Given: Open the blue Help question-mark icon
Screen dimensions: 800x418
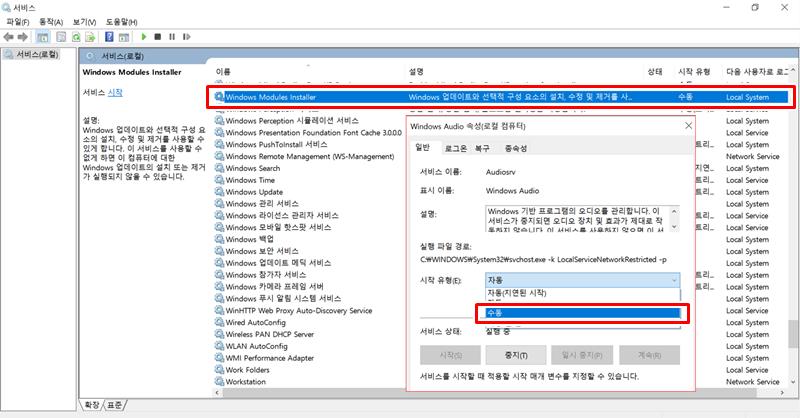Looking at the screenshot, I should pos(109,37).
